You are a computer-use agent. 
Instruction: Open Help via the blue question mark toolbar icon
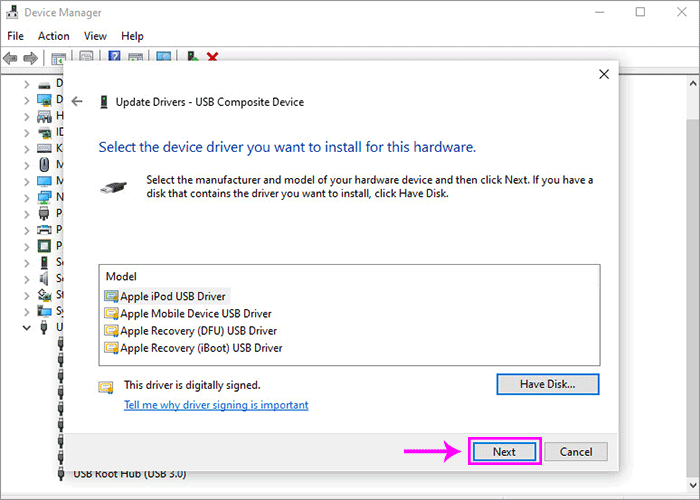[x=114, y=57]
